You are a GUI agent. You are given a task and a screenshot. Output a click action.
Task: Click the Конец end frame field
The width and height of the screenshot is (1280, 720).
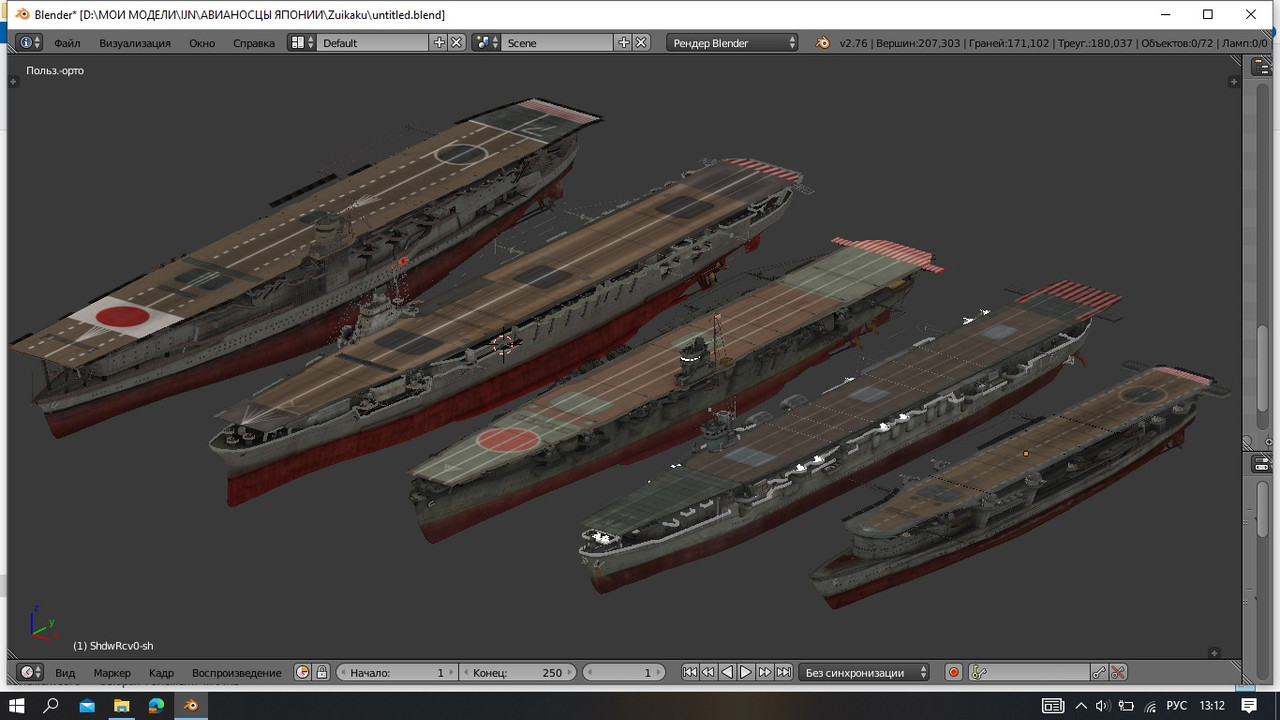518,673
